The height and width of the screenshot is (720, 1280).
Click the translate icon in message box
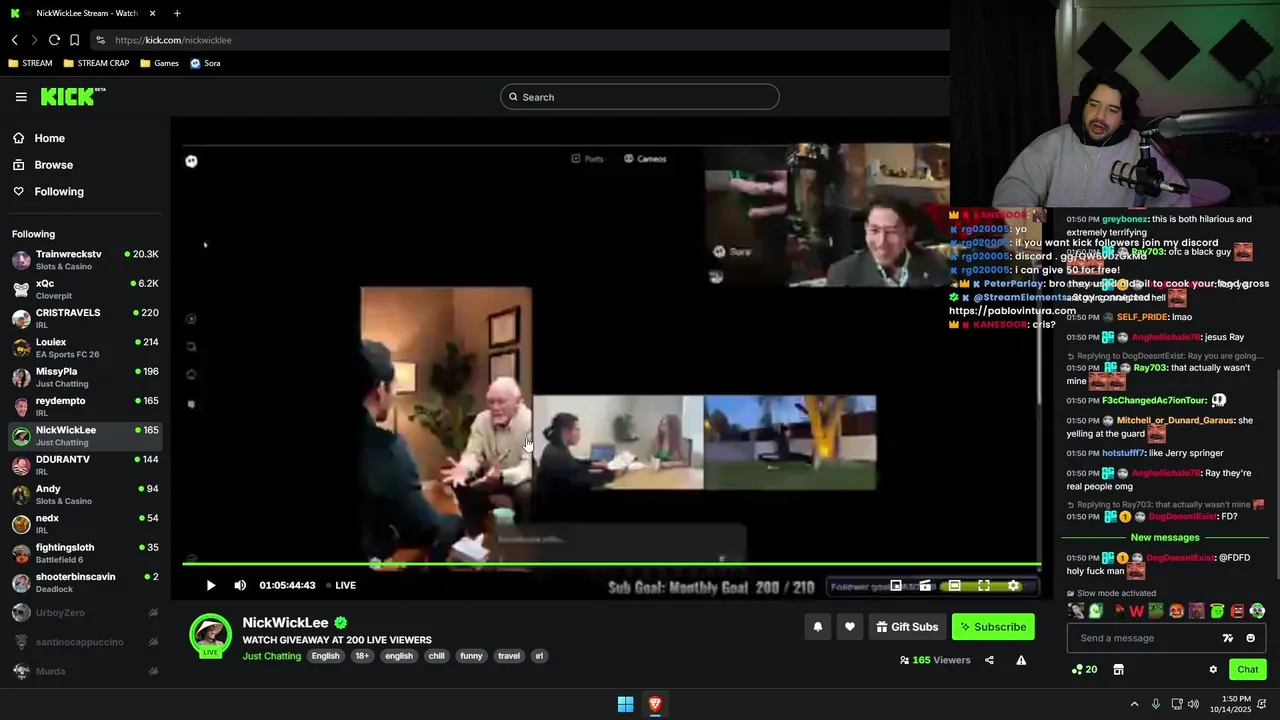click(x=1228, y=638)
